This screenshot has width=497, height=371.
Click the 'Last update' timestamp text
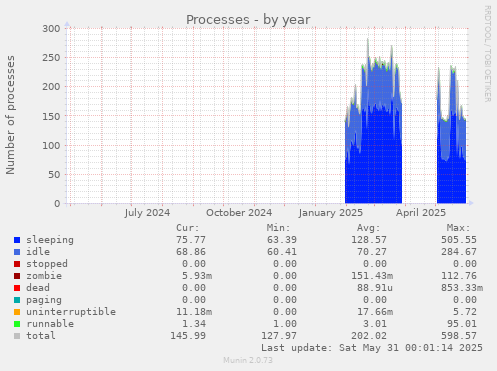point(372,348)
